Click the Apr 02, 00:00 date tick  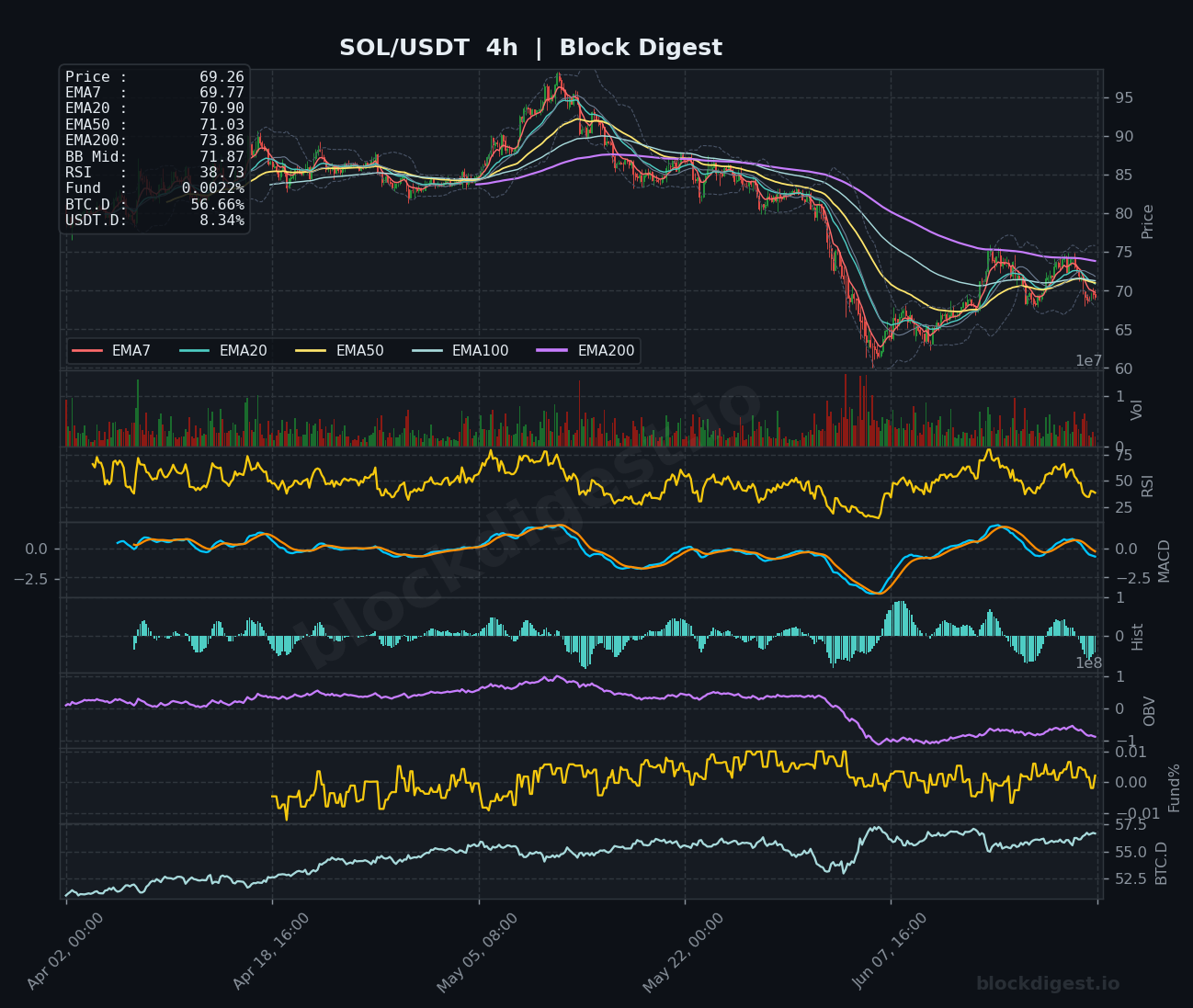coord(64,951)
